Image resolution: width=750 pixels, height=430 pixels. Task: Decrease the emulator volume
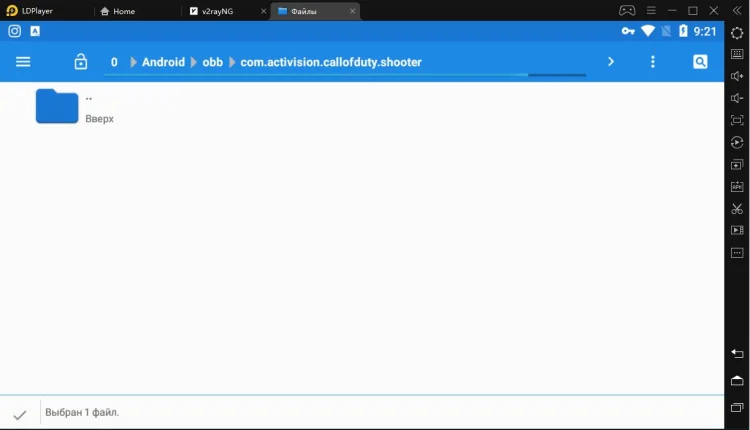click(x=737, y=98)
